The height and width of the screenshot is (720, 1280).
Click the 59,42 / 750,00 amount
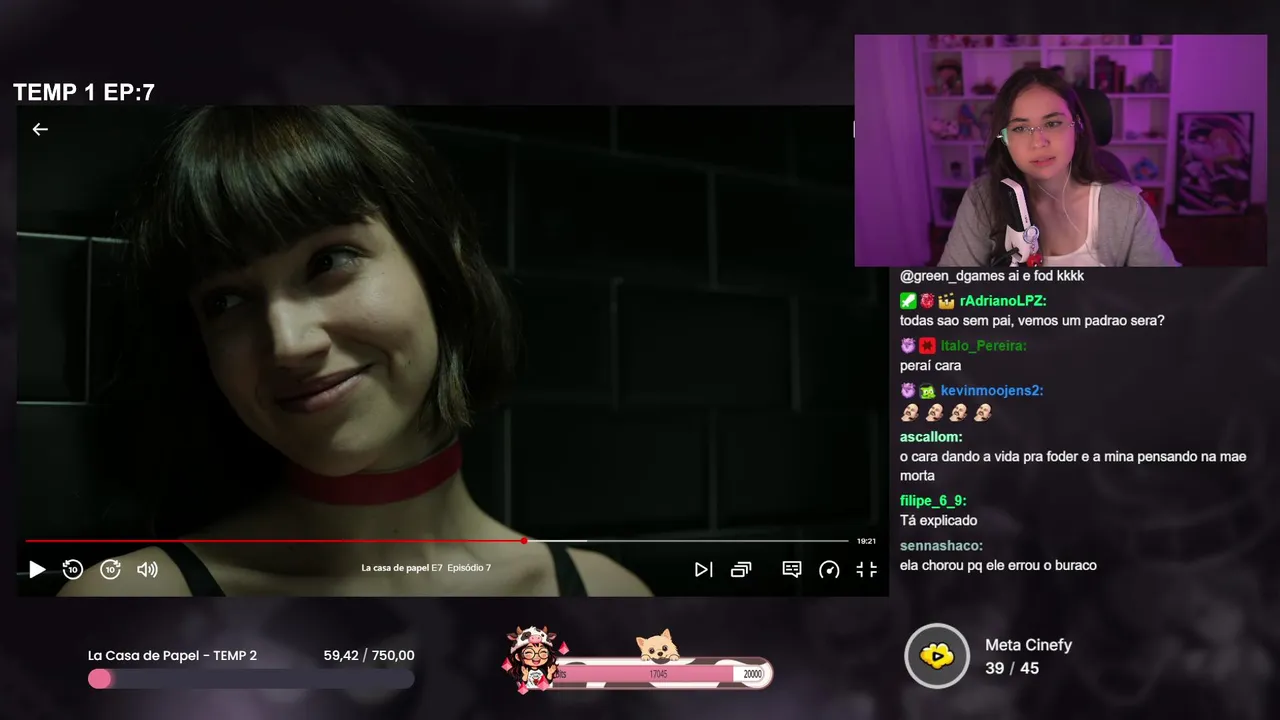point(369,655)
